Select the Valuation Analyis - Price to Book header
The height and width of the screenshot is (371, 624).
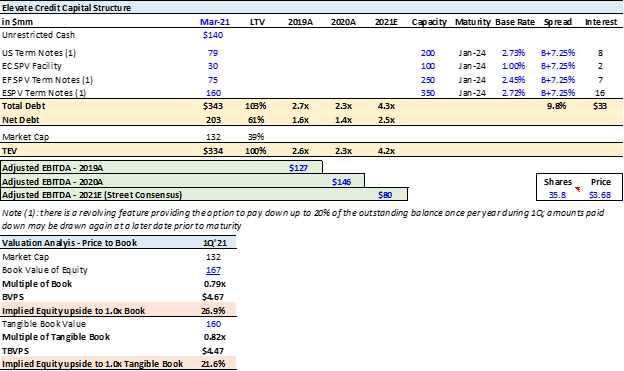tap(69, 243)
